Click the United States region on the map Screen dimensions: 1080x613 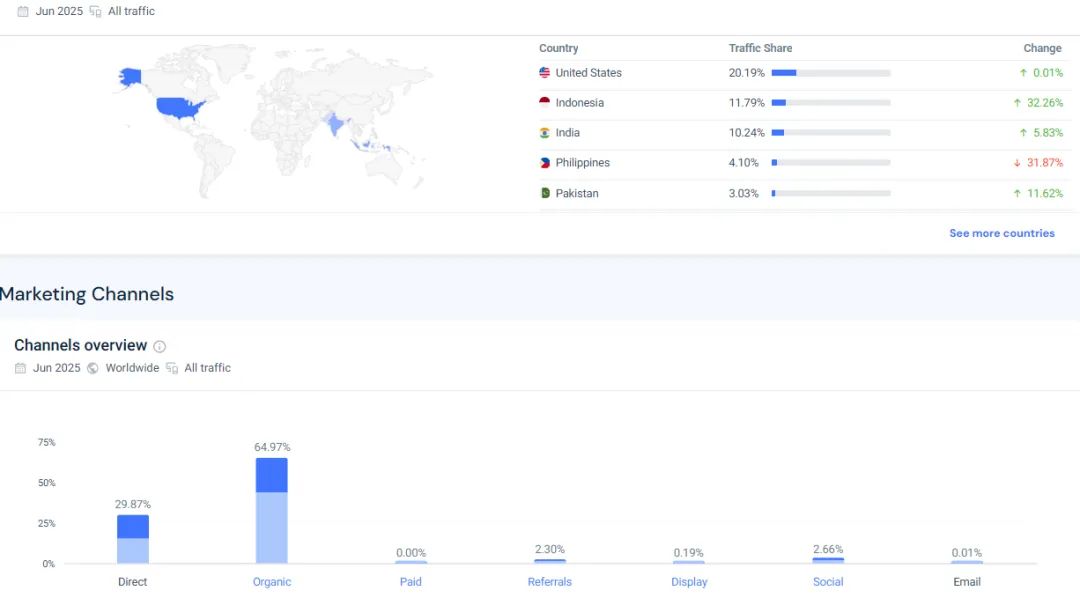coord(178,107)
